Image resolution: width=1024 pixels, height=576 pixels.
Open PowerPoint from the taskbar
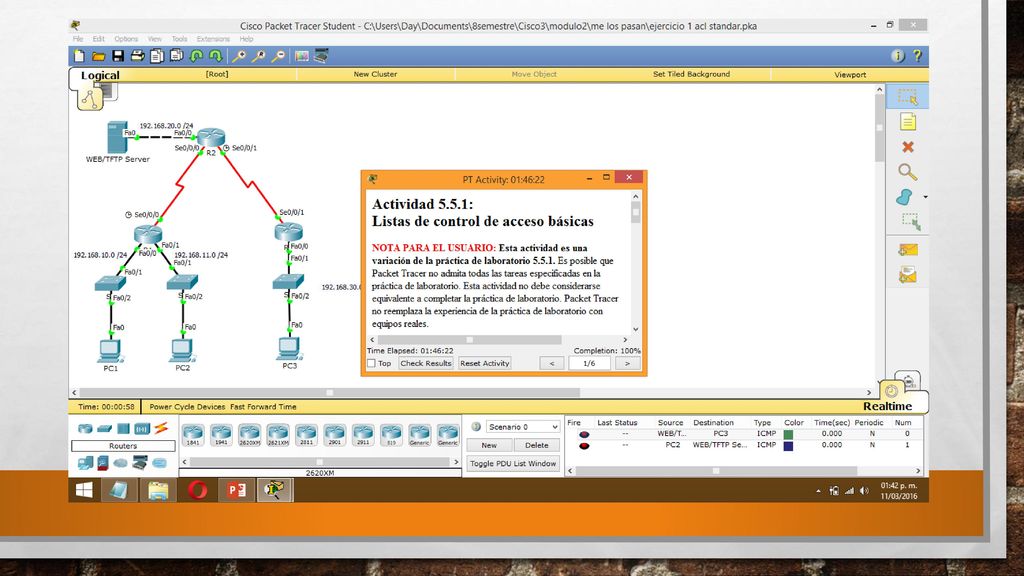click(x=236, y=490)
